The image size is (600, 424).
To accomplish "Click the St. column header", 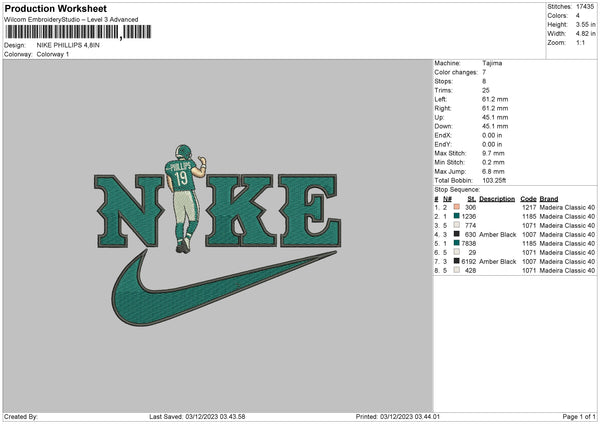I will point(472,199).
